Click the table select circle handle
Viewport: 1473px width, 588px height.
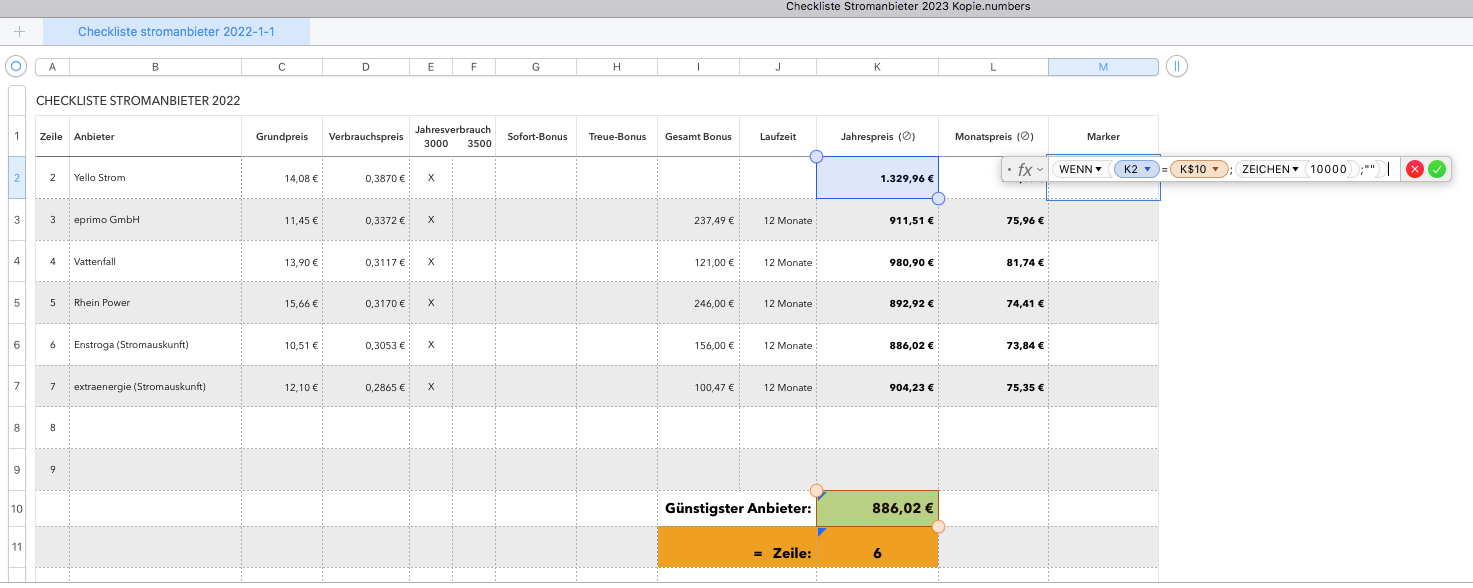click(16, 67)
